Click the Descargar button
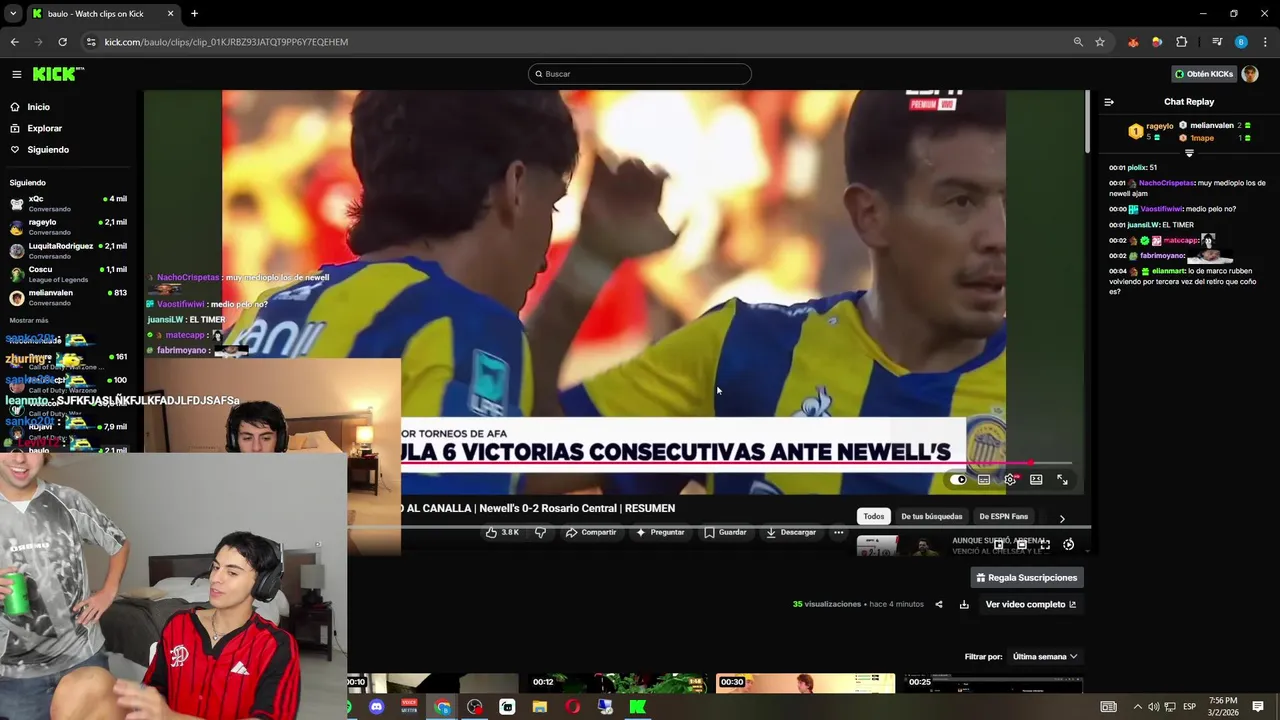The height and width of the screenshot is (720, 1280). (791, 533)
